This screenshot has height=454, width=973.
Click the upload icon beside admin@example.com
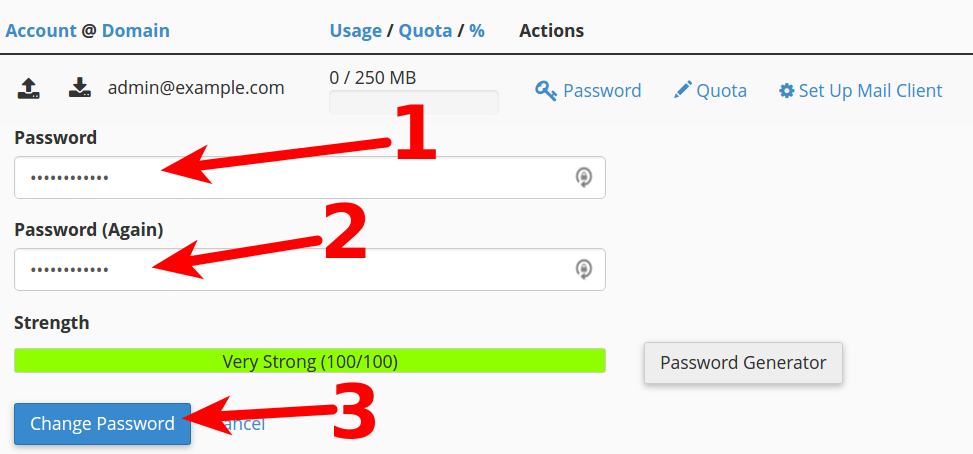29,89
